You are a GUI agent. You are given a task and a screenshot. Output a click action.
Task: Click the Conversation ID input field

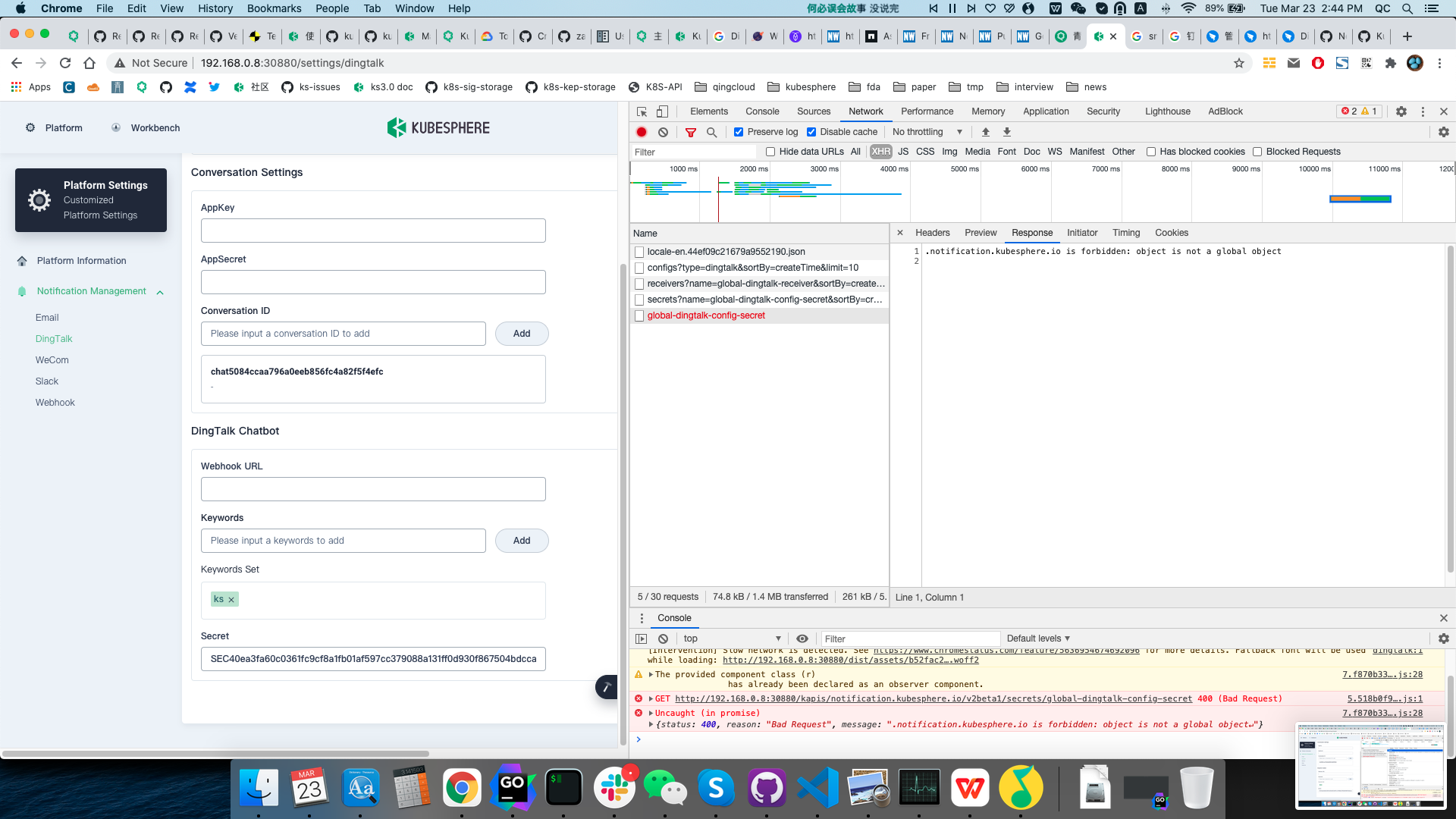pyautogui.click(x=343, y=334)
